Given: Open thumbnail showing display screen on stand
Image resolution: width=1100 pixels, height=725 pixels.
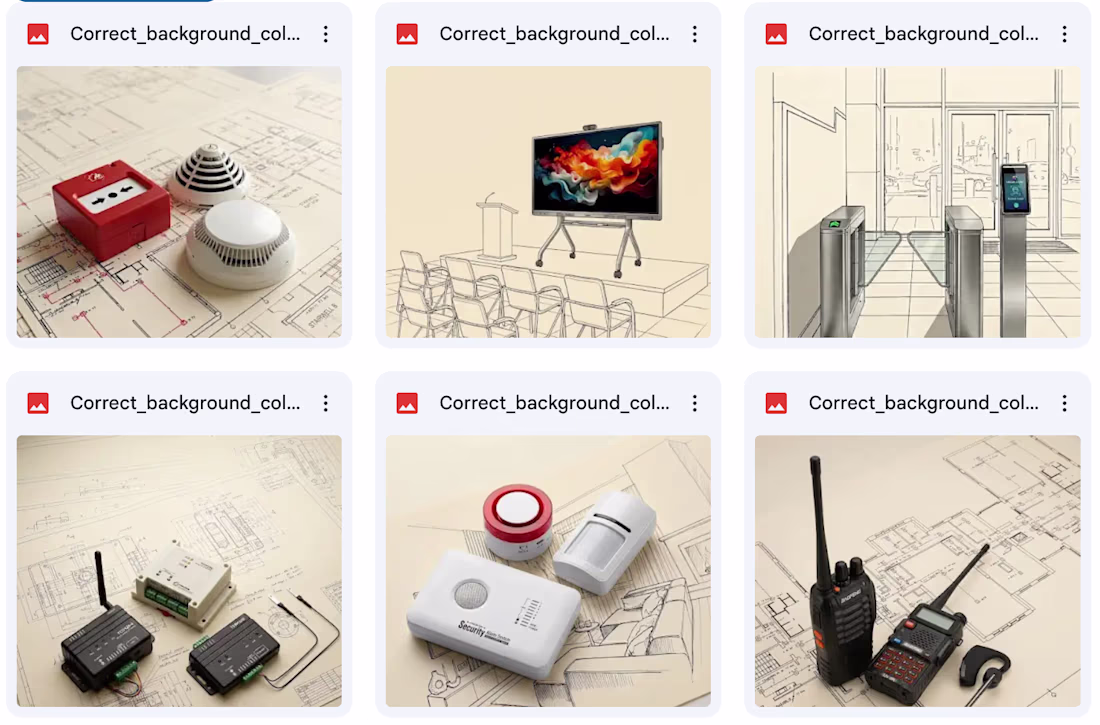Looking at the screenshot, I should (548, 202).
